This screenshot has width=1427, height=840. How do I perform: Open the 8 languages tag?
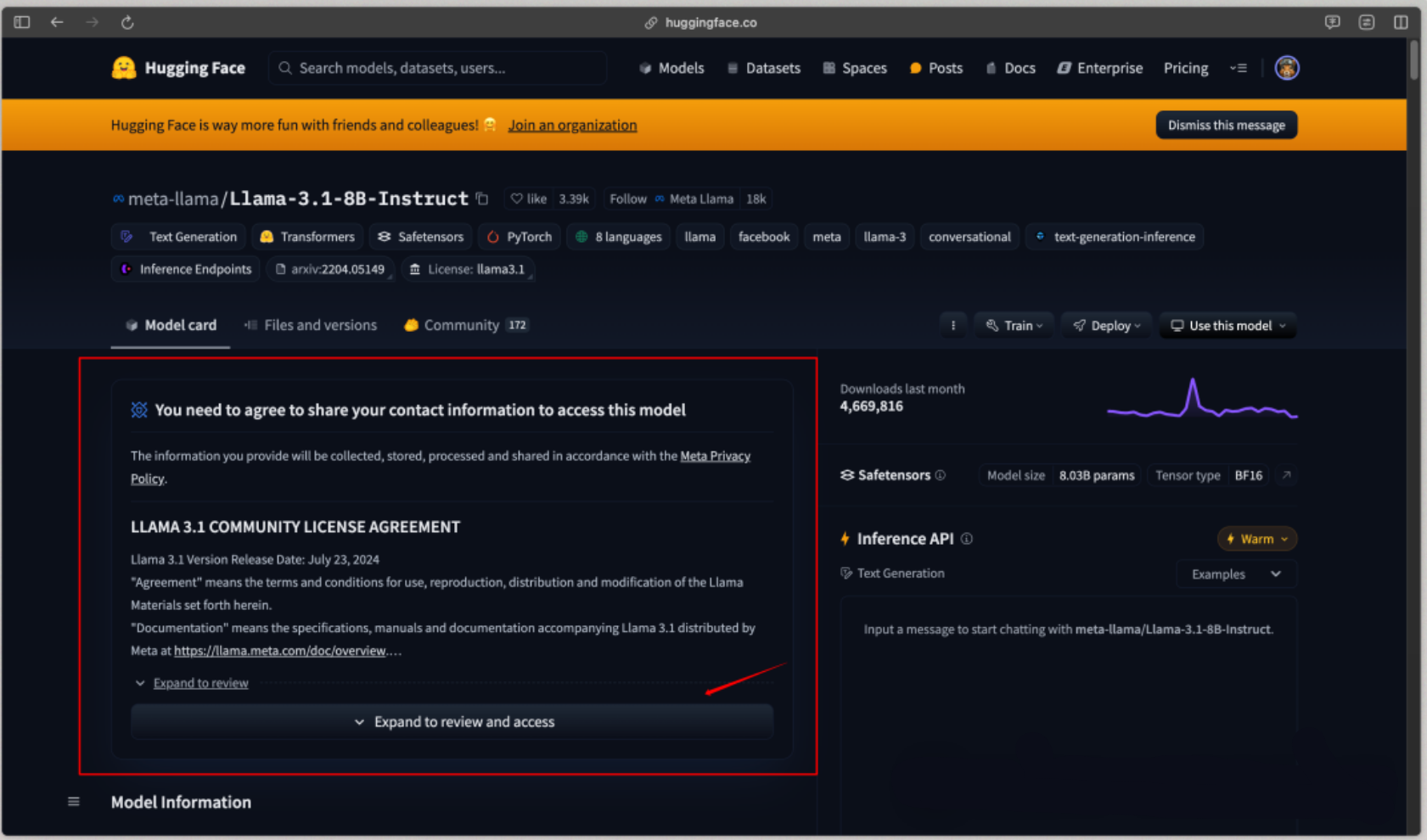pos(619,237)
